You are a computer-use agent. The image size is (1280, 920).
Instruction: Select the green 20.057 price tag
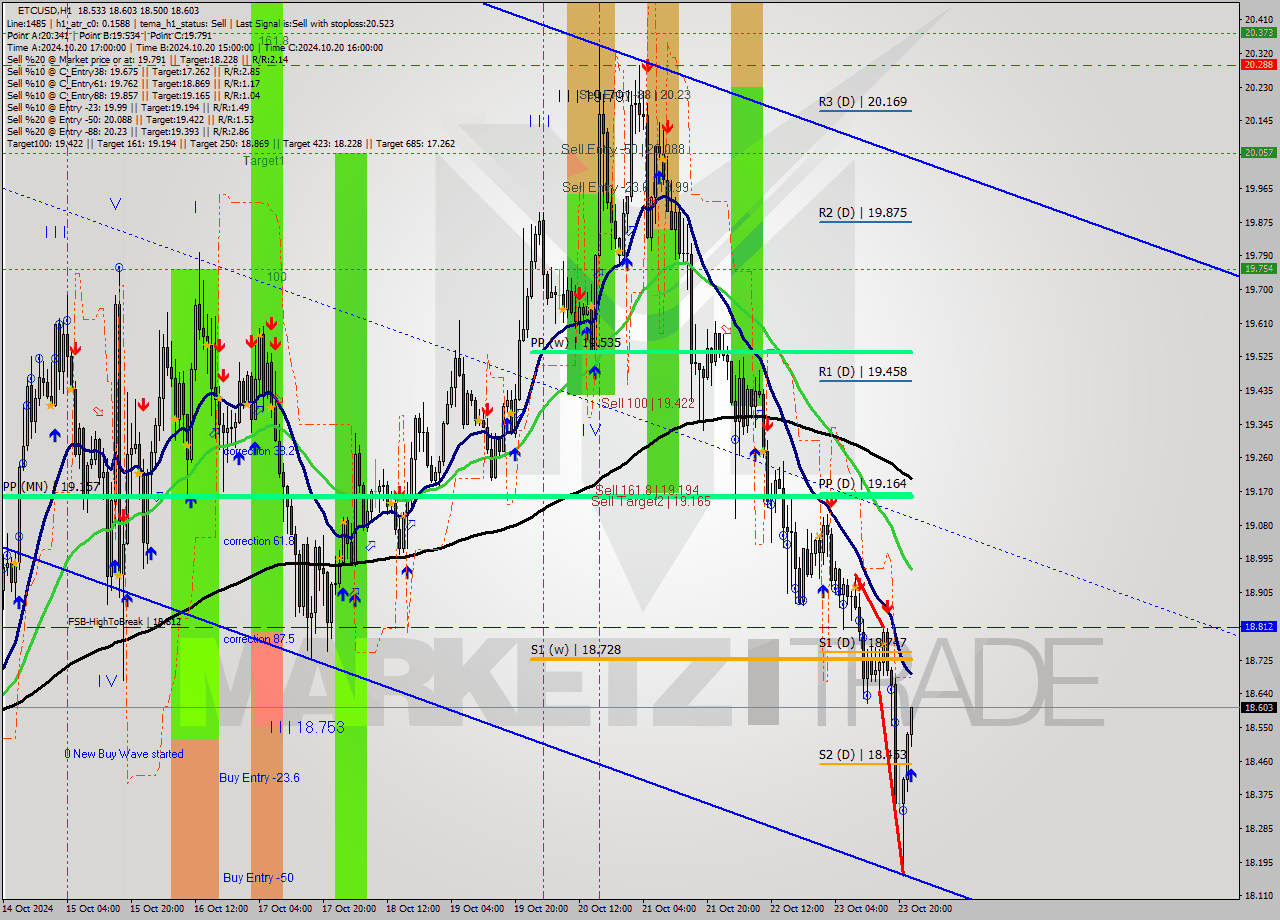(x=1258, y=152)
